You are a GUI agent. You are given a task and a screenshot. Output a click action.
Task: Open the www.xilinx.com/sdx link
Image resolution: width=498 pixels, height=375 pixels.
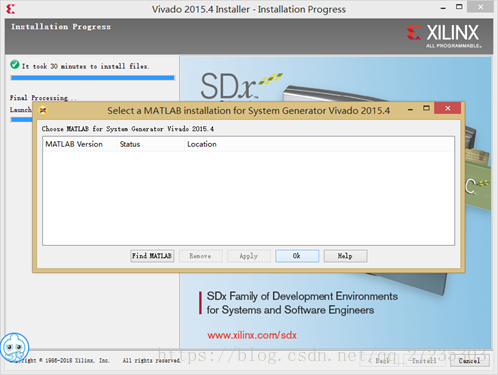(x=252, y=335)
